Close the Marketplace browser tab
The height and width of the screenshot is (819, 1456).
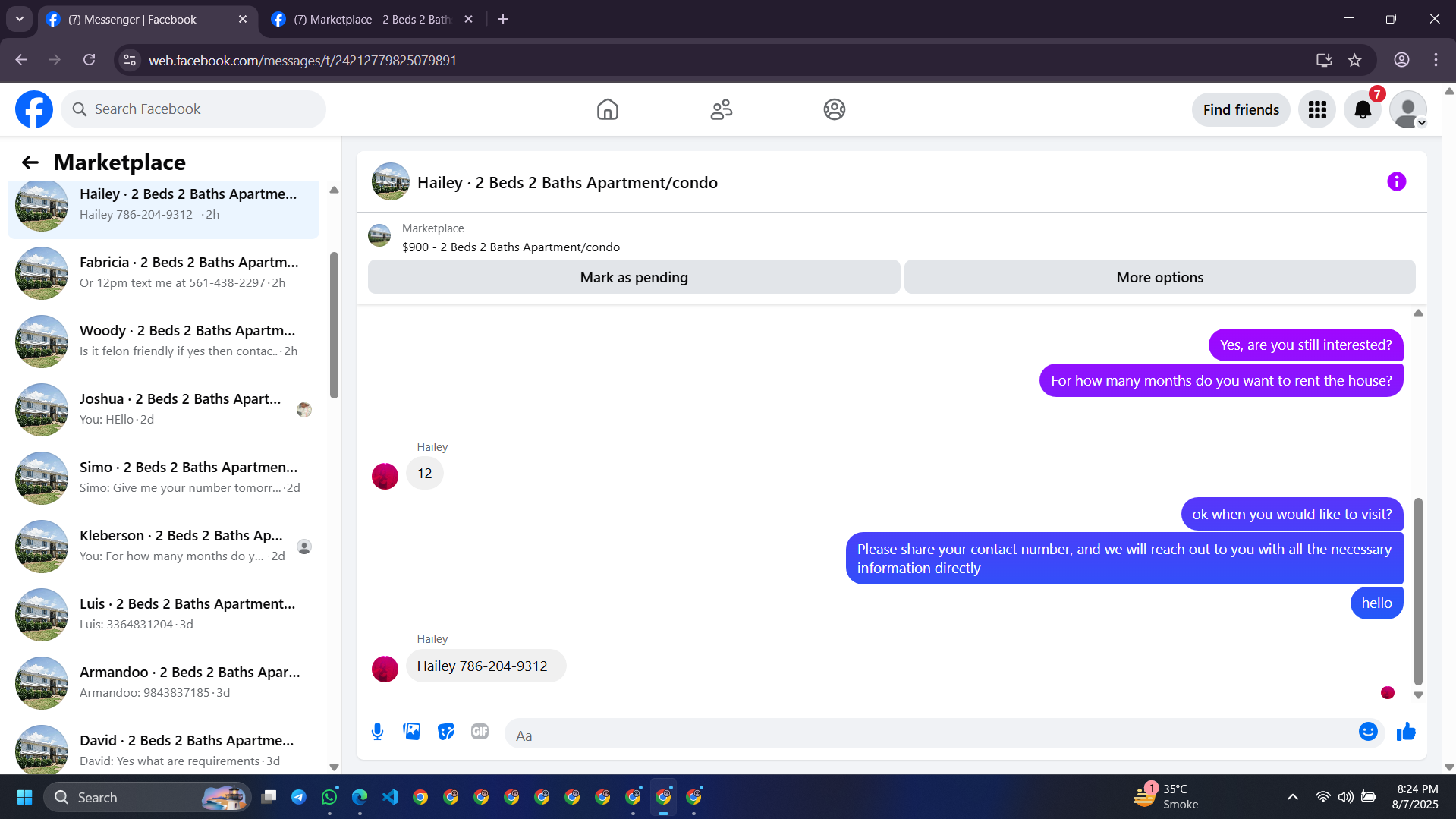coord(468,20)
